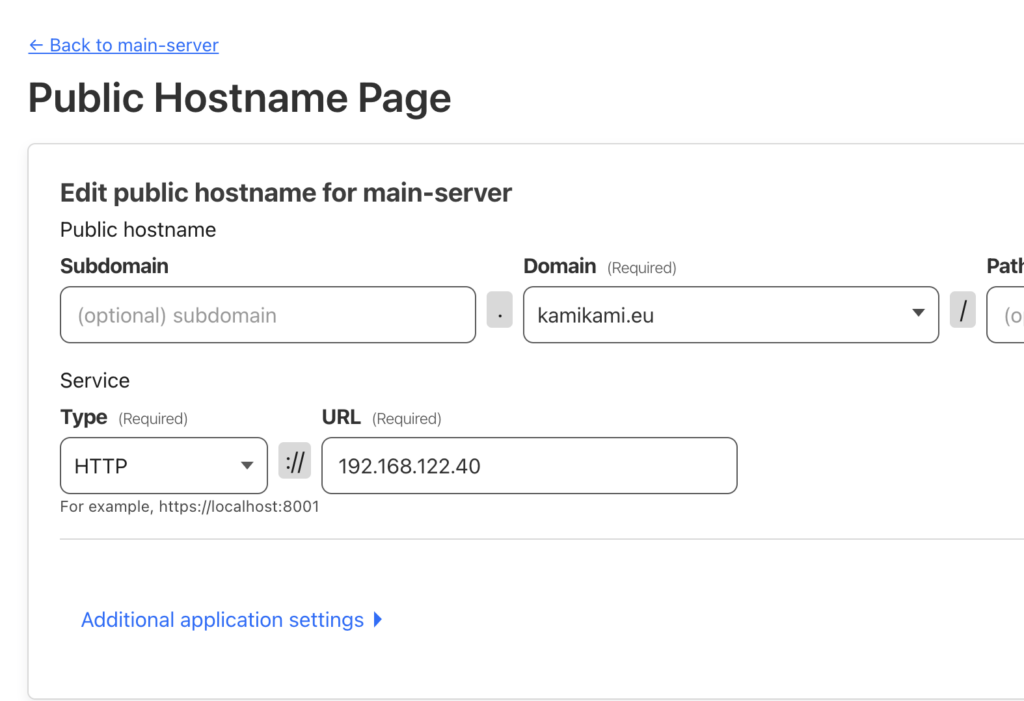Go back to main-server link
The height and width of the screenshot is (701, 1024).
coord(123,45)
